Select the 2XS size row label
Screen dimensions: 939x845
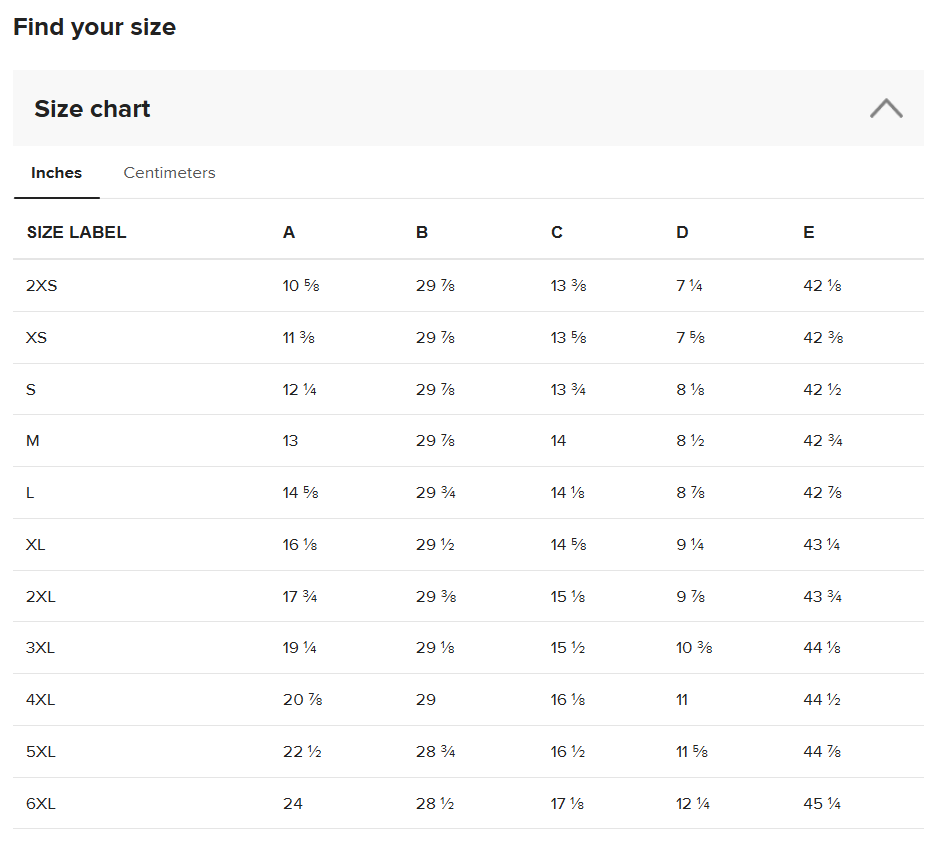click(42, 286)
